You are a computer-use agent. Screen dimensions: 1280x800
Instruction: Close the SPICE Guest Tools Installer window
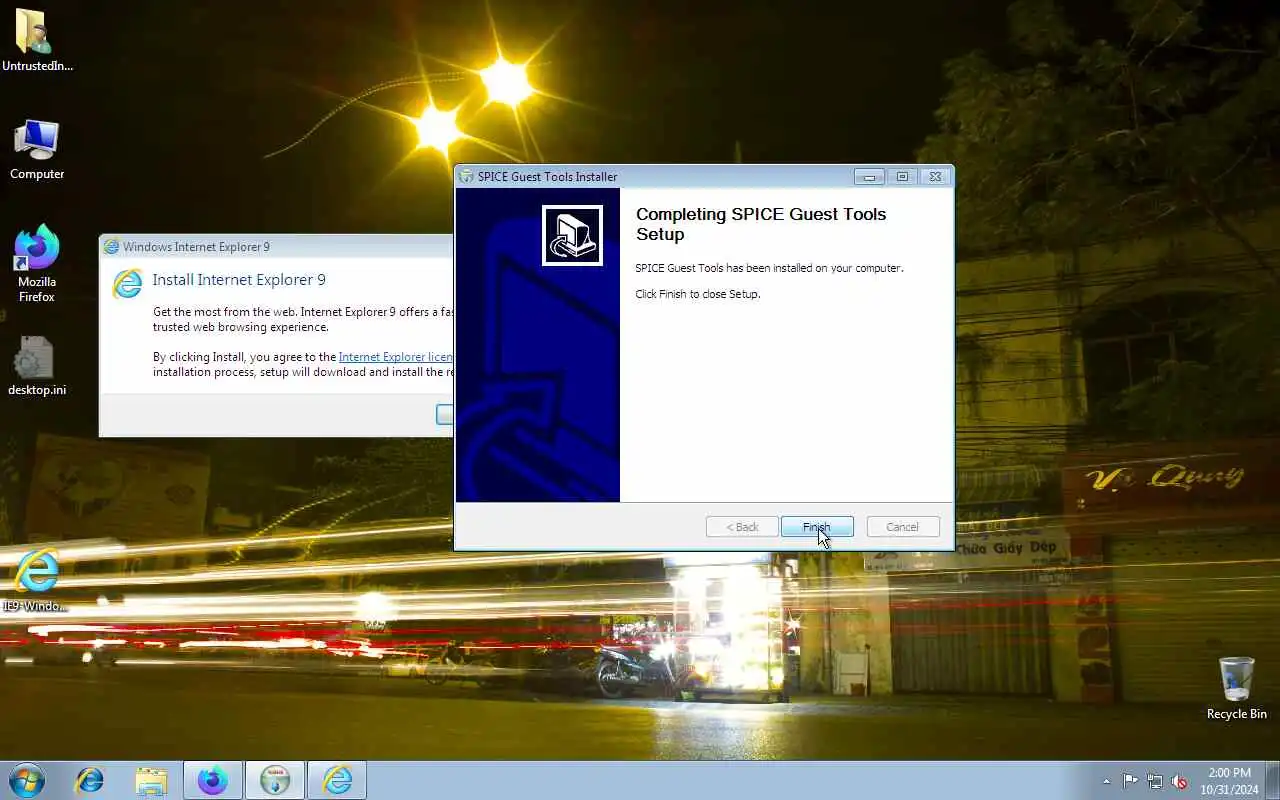coord(935,177)
